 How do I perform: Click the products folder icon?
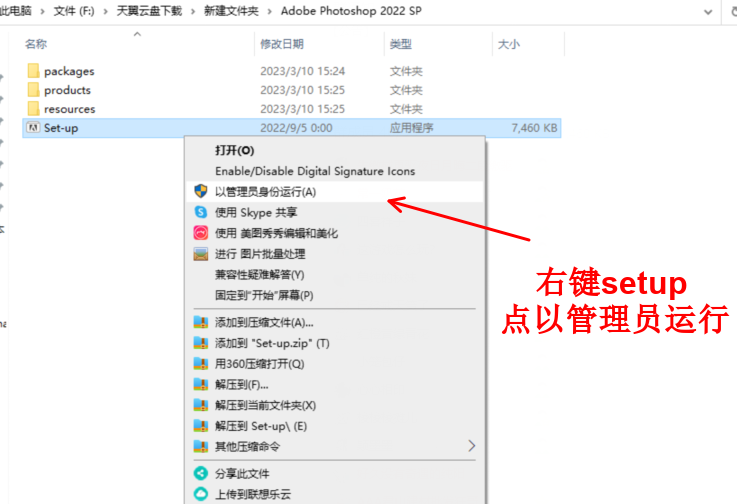[33, 90]
